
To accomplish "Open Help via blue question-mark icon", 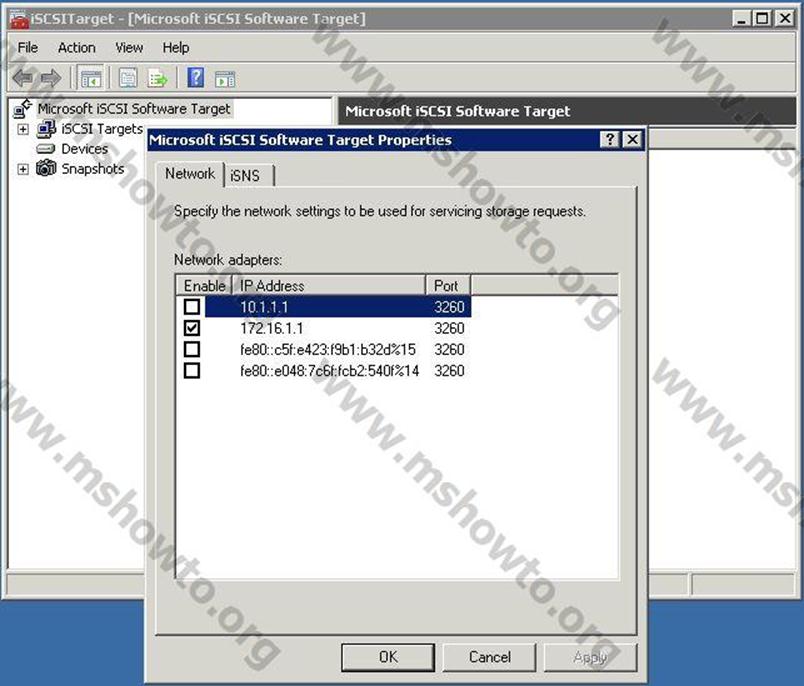I will (196, 78).
